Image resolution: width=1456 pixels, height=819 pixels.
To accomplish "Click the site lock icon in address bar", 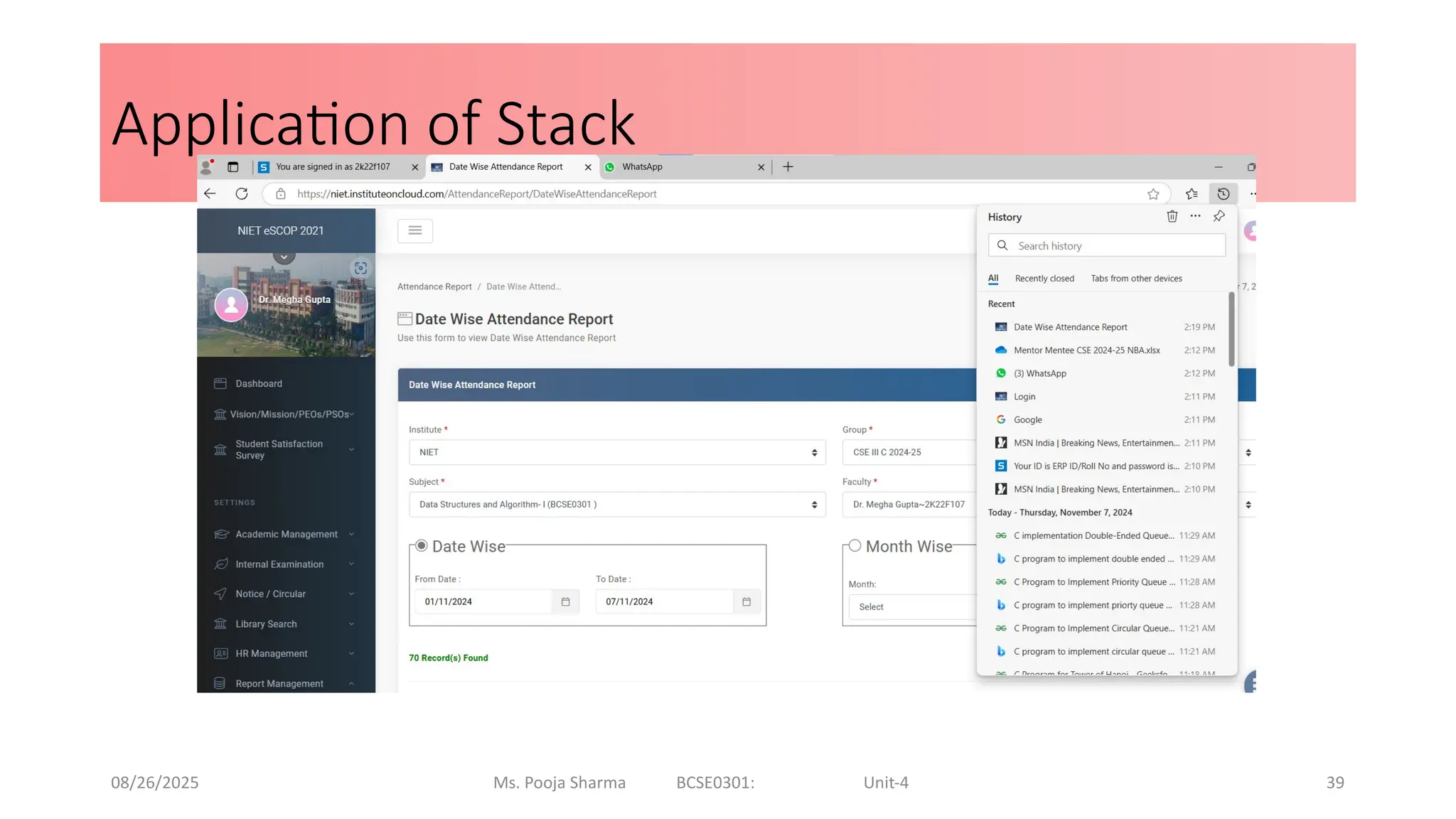I will point(281,193).
